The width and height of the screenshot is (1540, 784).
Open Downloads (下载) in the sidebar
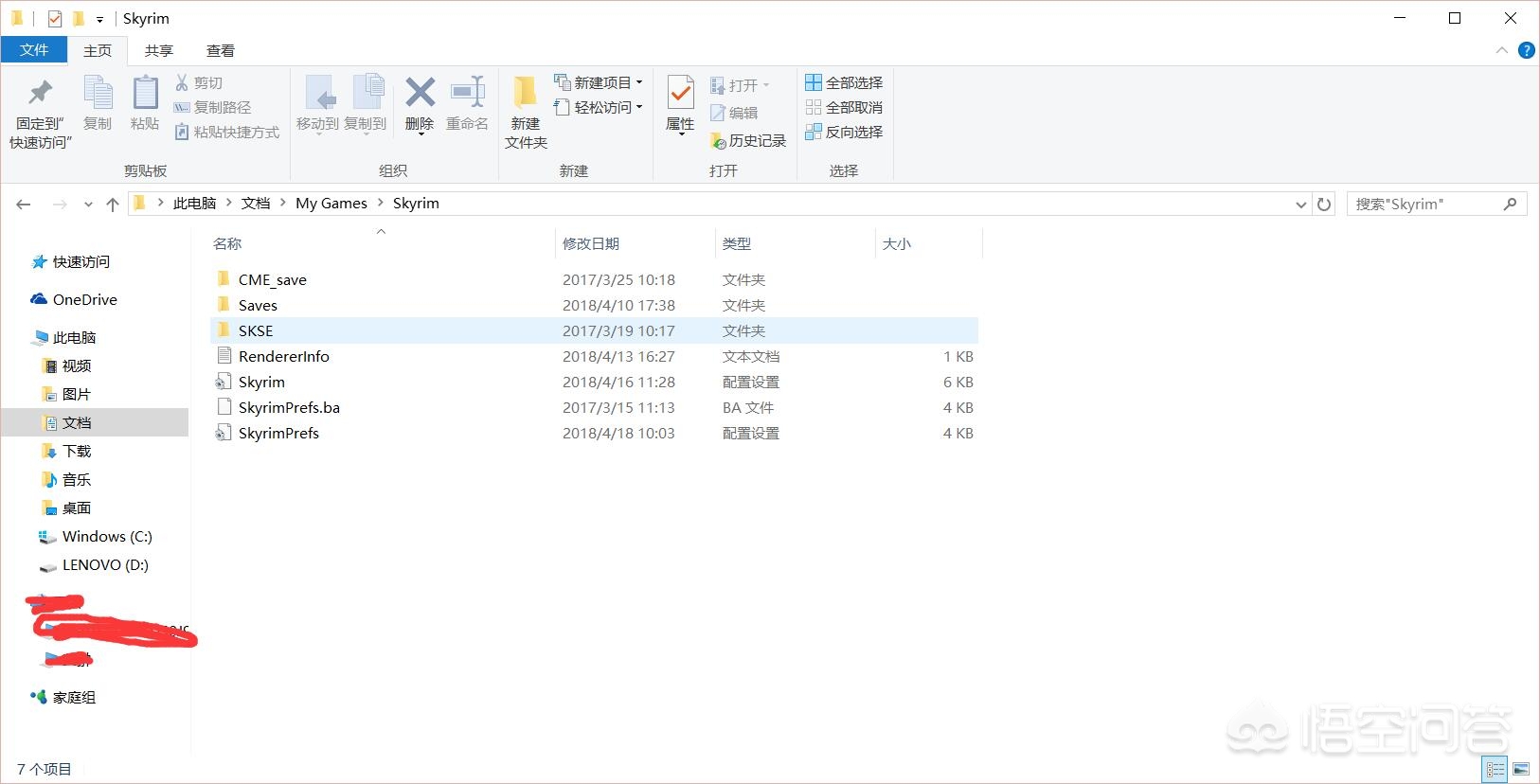(68, 451)
